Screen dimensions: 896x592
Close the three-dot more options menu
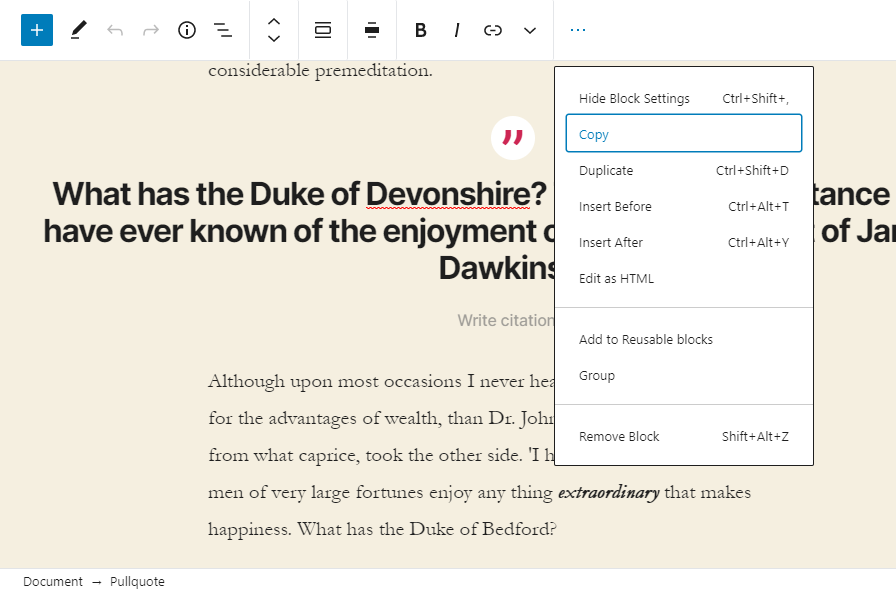point(578,30)
